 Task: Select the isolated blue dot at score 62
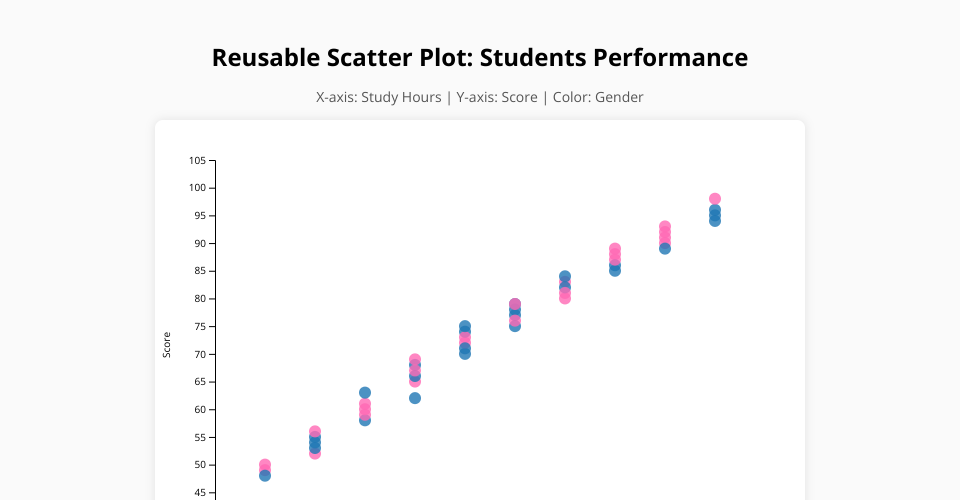[x=415, y=398]
